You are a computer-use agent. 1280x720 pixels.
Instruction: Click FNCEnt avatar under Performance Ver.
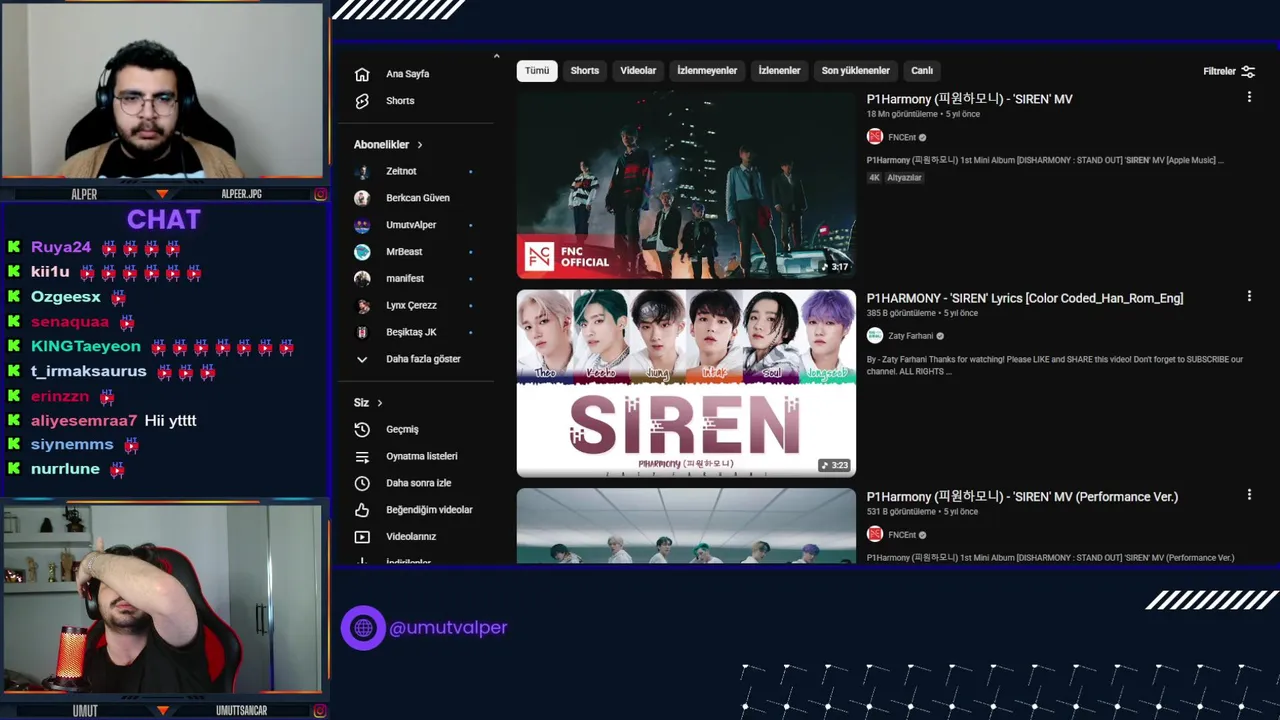(x=875, y=535)
